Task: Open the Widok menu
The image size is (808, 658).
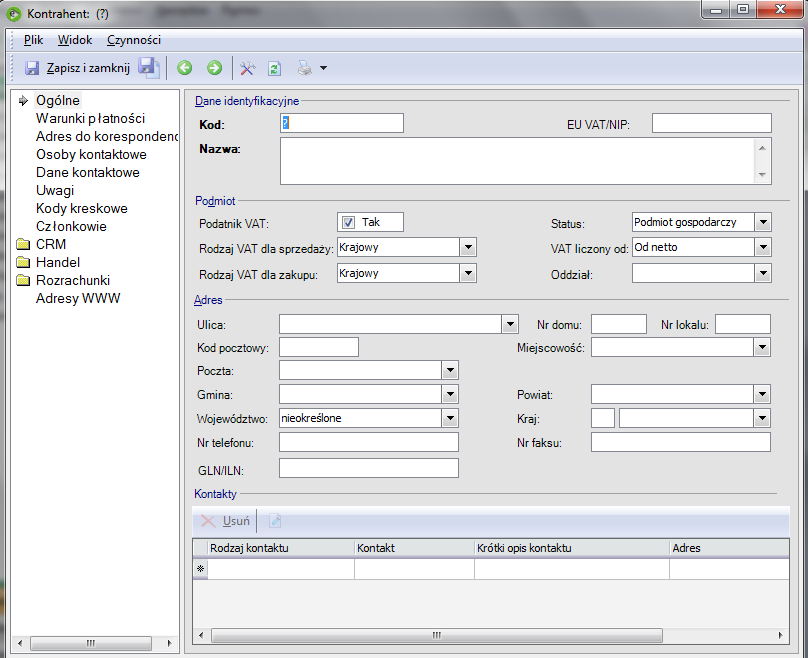Action: [x=75, y=40]
